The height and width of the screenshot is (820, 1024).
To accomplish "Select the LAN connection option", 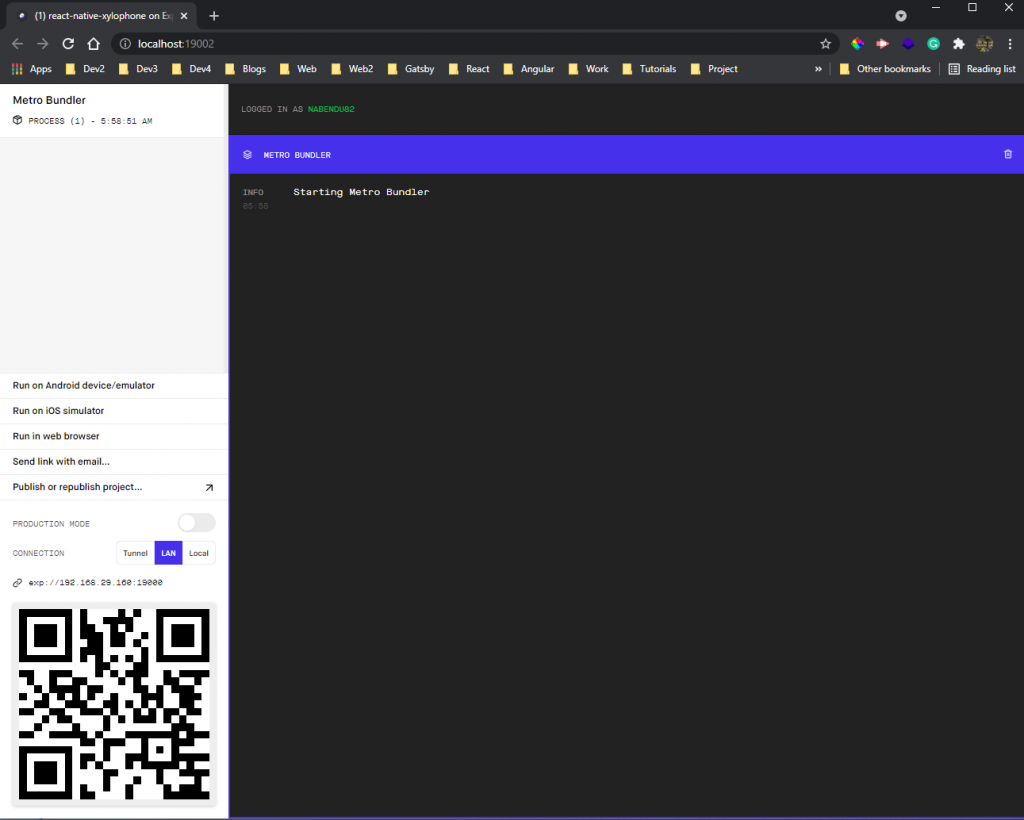I will click(x=168, y=553).
